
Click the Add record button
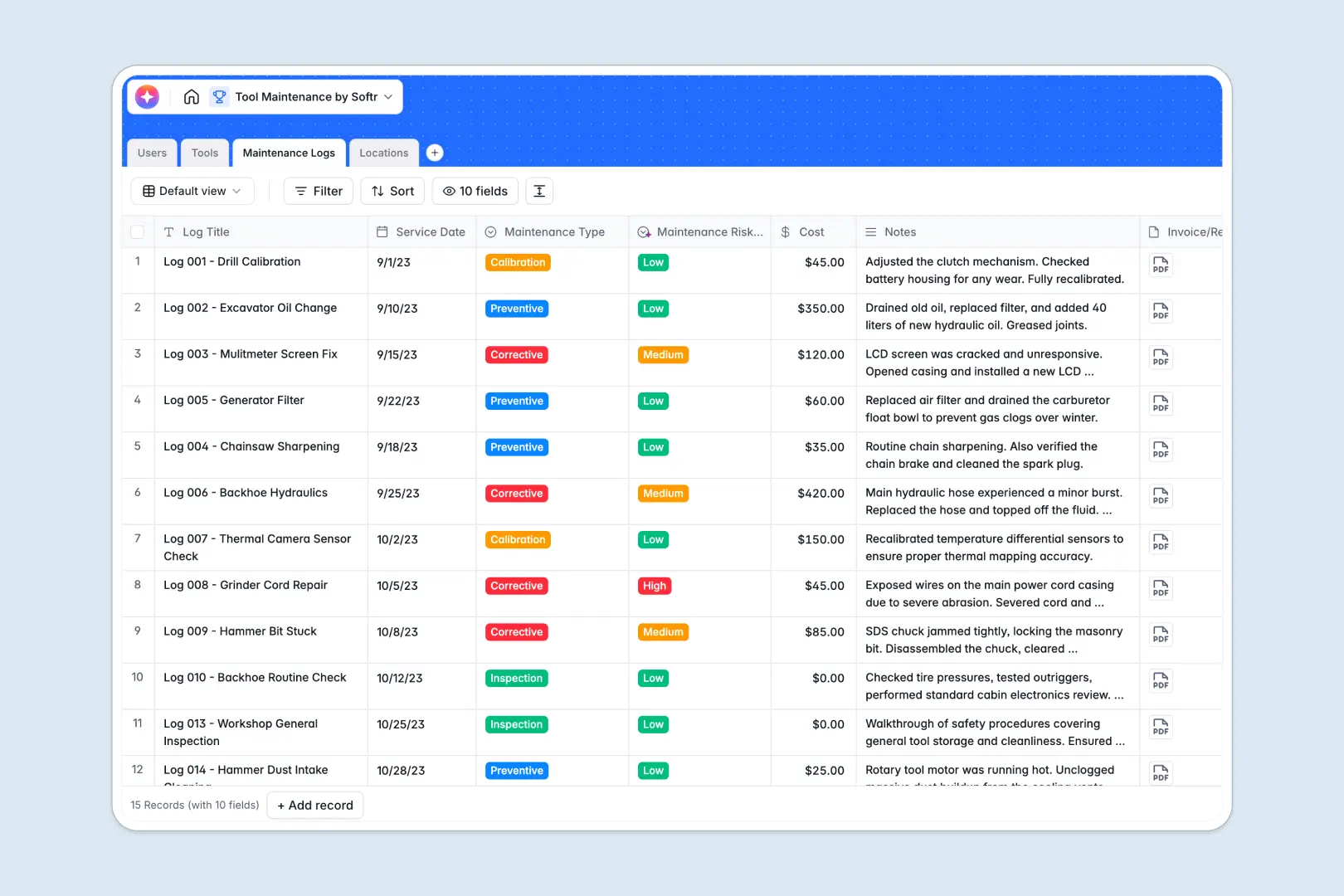pyautogui.click(x=315, y=805)
